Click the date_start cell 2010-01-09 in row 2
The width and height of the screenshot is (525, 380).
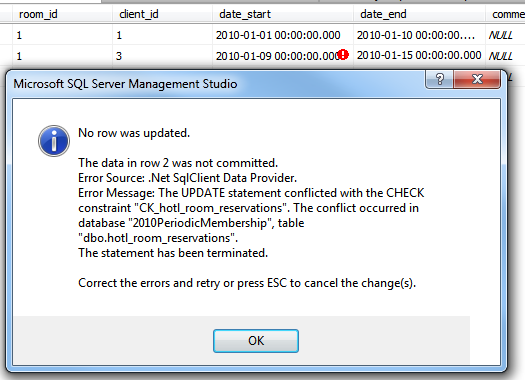(x=283, y=56)
